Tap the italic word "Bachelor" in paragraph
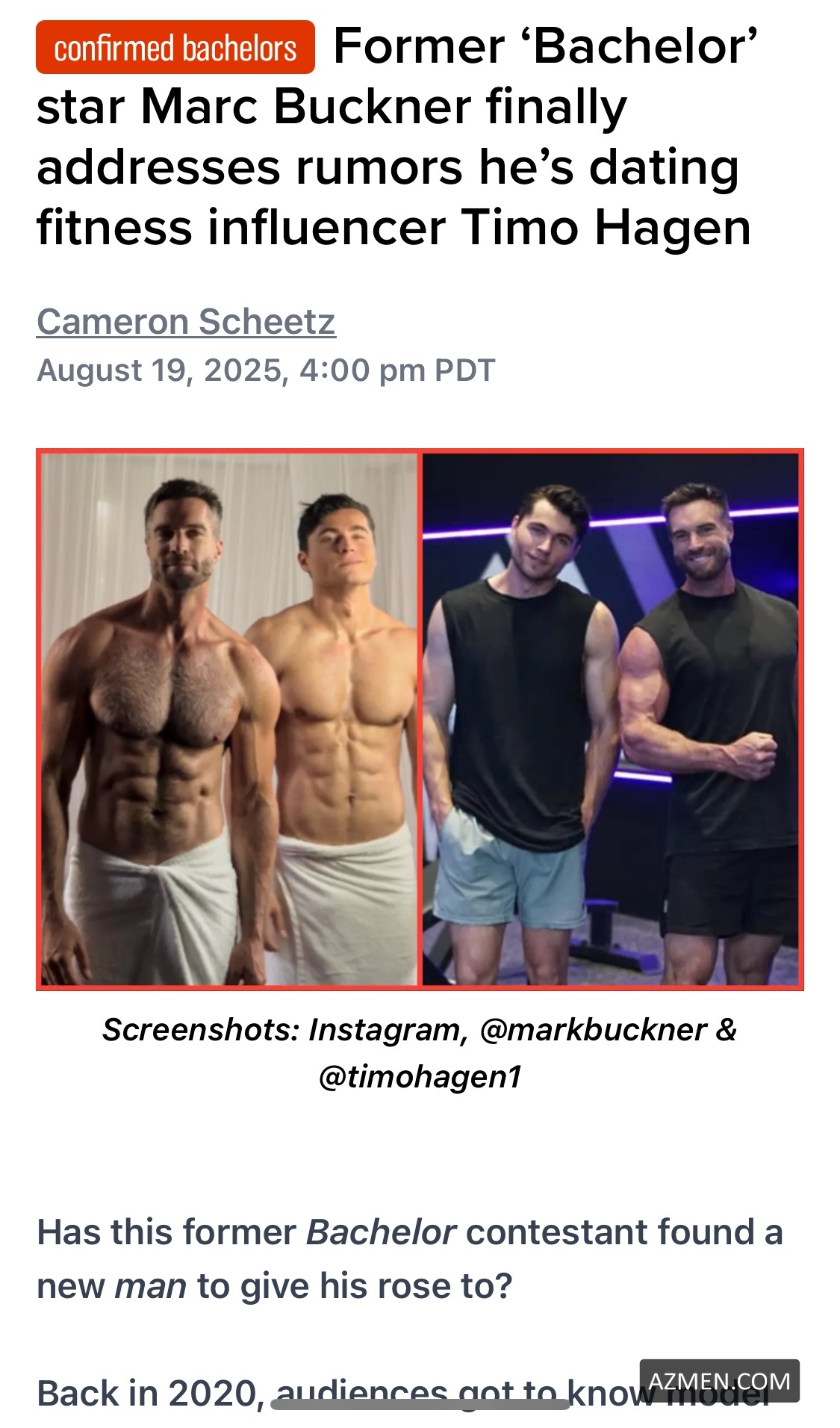 (381, 1232)
